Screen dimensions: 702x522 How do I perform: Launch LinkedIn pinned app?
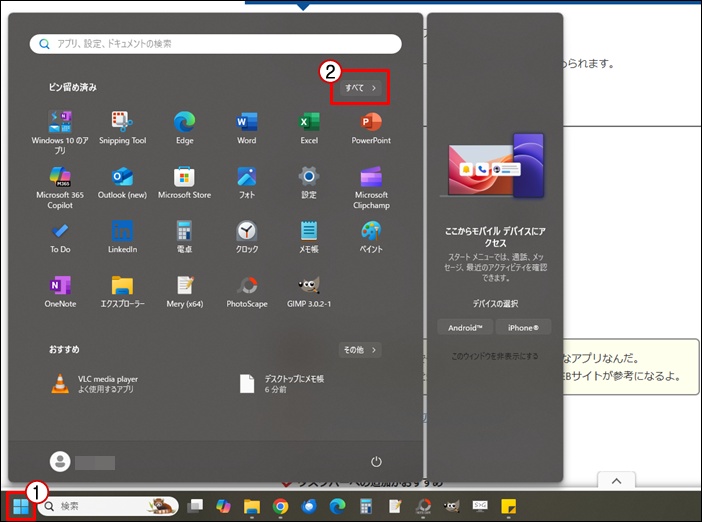(x=122, y=237)
